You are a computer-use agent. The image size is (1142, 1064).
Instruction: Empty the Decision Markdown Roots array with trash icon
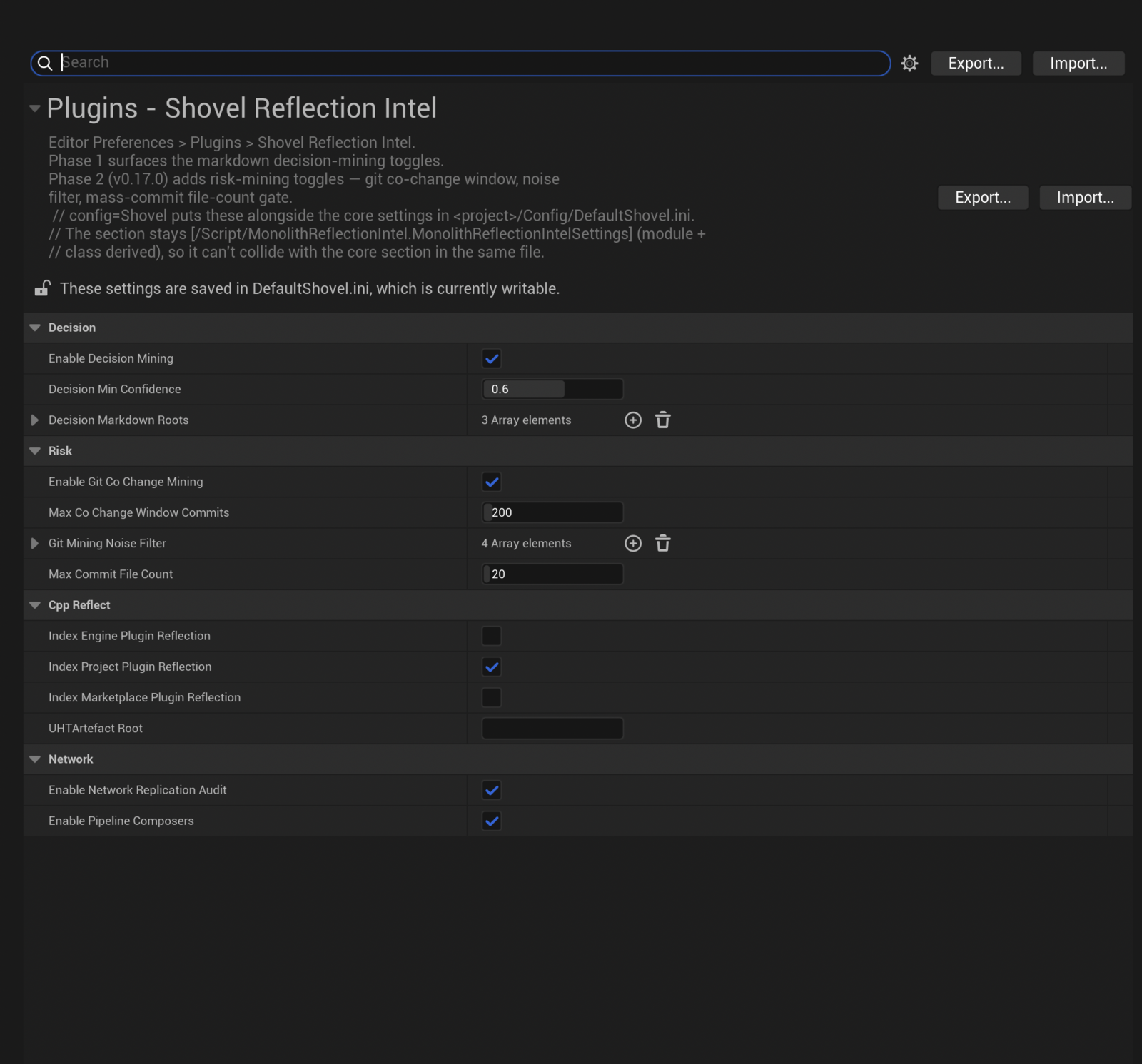coord(663,420)
